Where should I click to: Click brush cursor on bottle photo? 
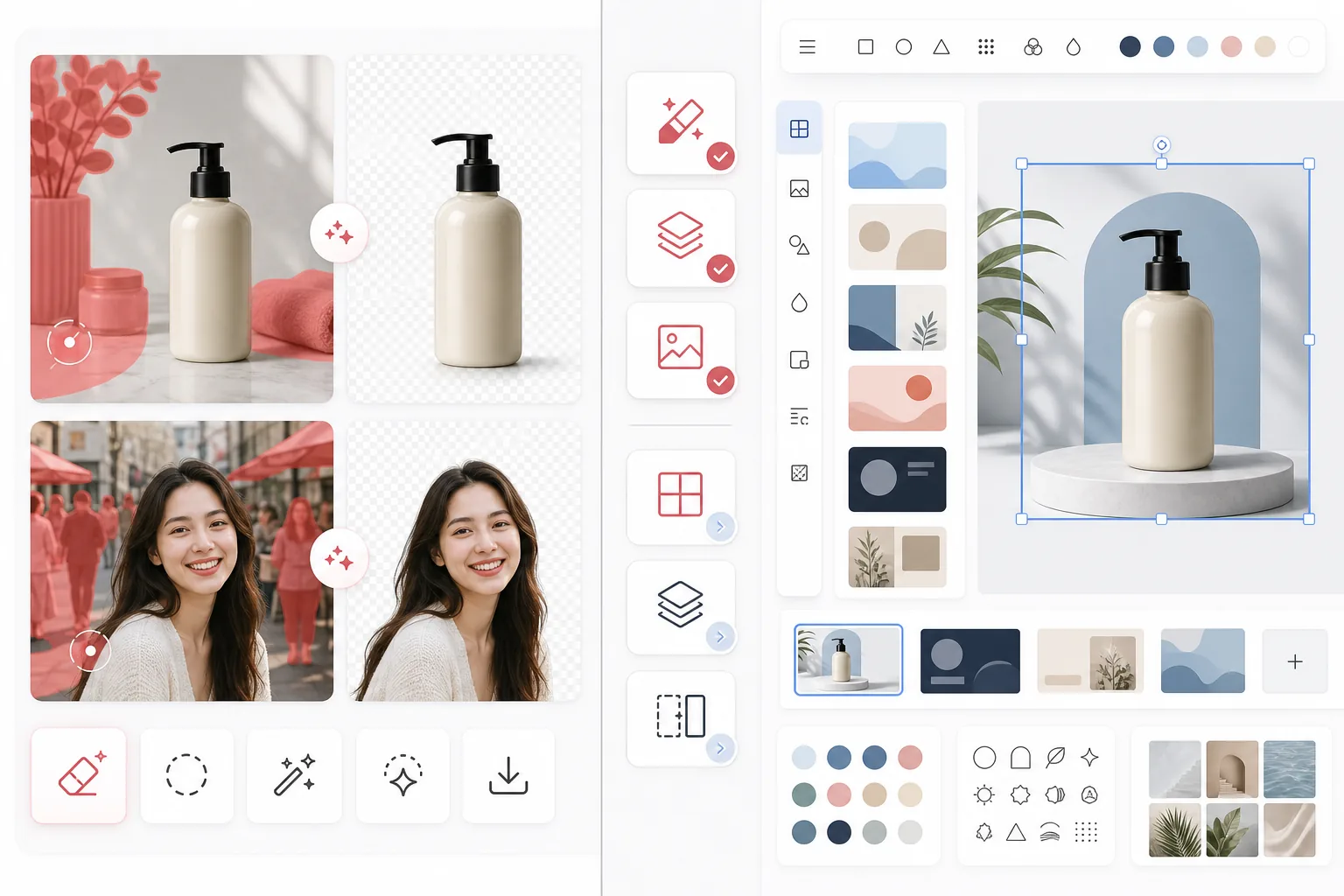coord(69,342)
